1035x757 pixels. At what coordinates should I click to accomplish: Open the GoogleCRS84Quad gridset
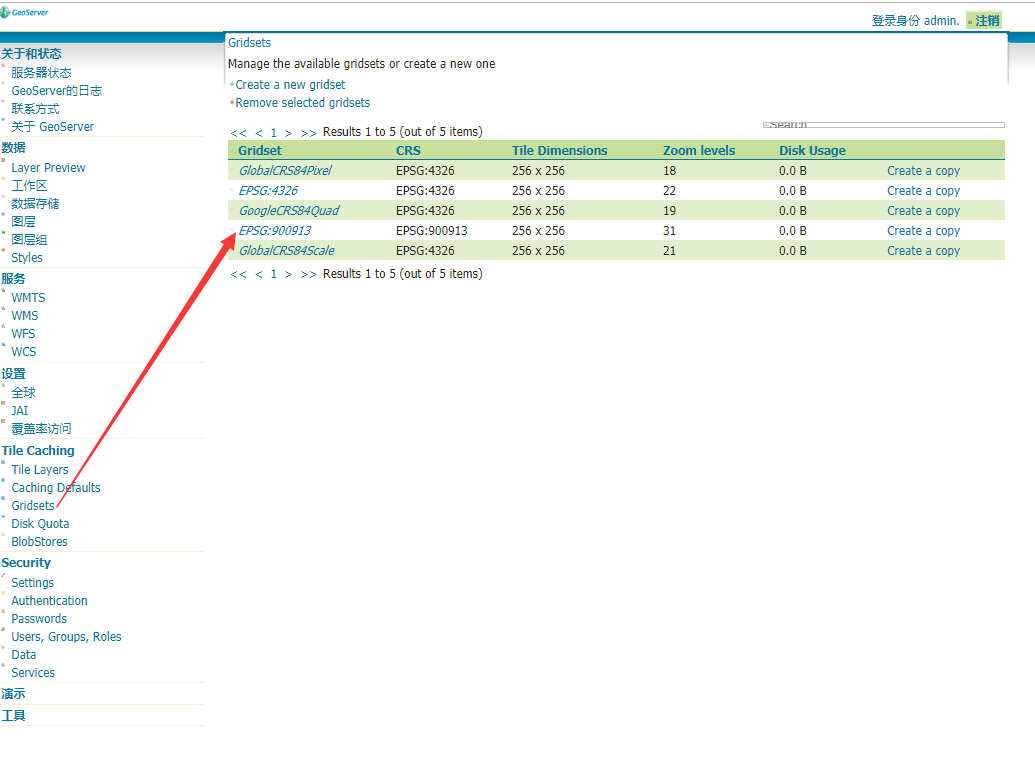pos(288,211)
